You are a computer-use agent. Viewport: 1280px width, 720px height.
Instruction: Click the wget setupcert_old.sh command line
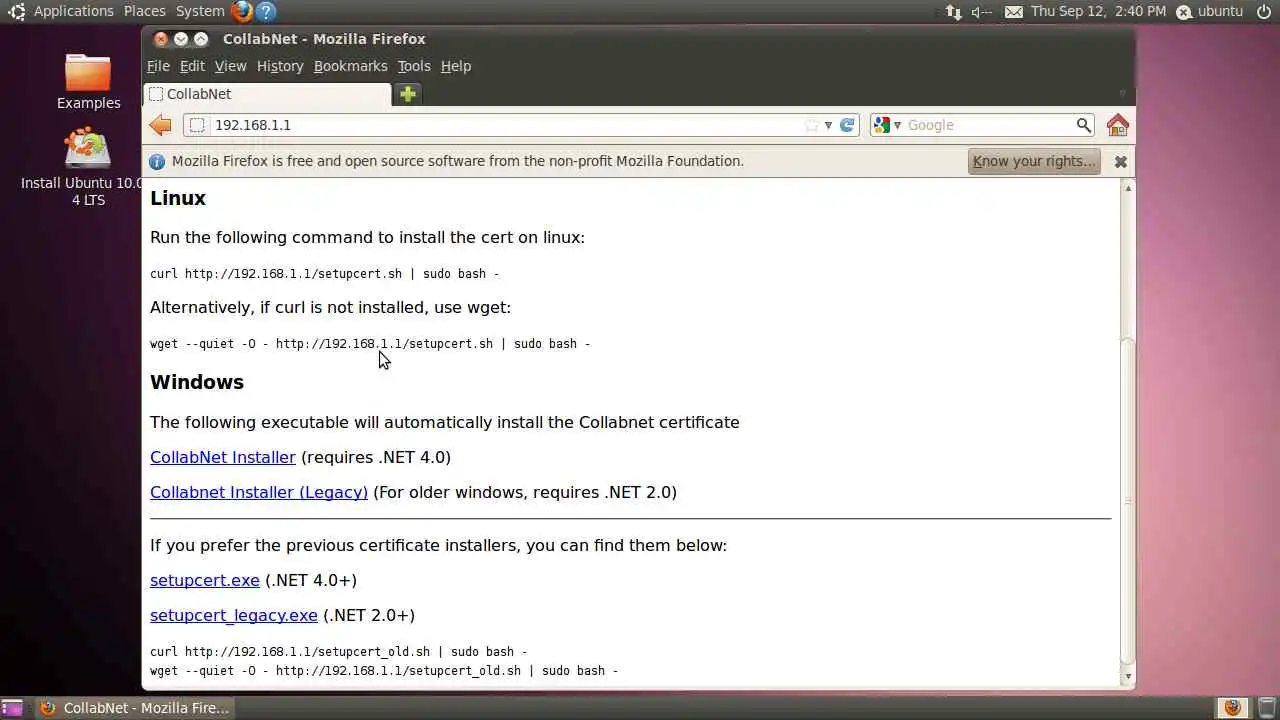coord(384,670)
